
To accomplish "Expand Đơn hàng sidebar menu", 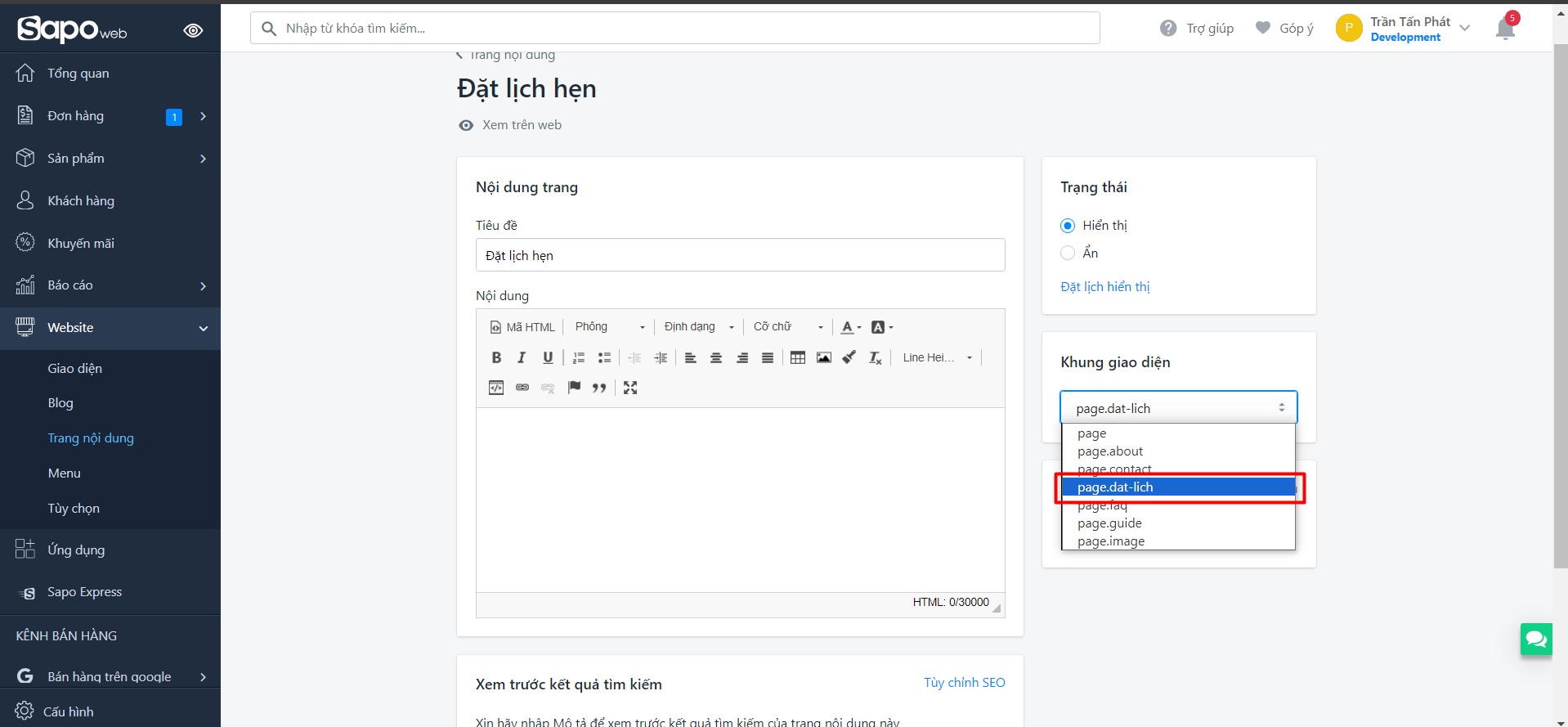I will pyautogui.click(x=110, y=116).
